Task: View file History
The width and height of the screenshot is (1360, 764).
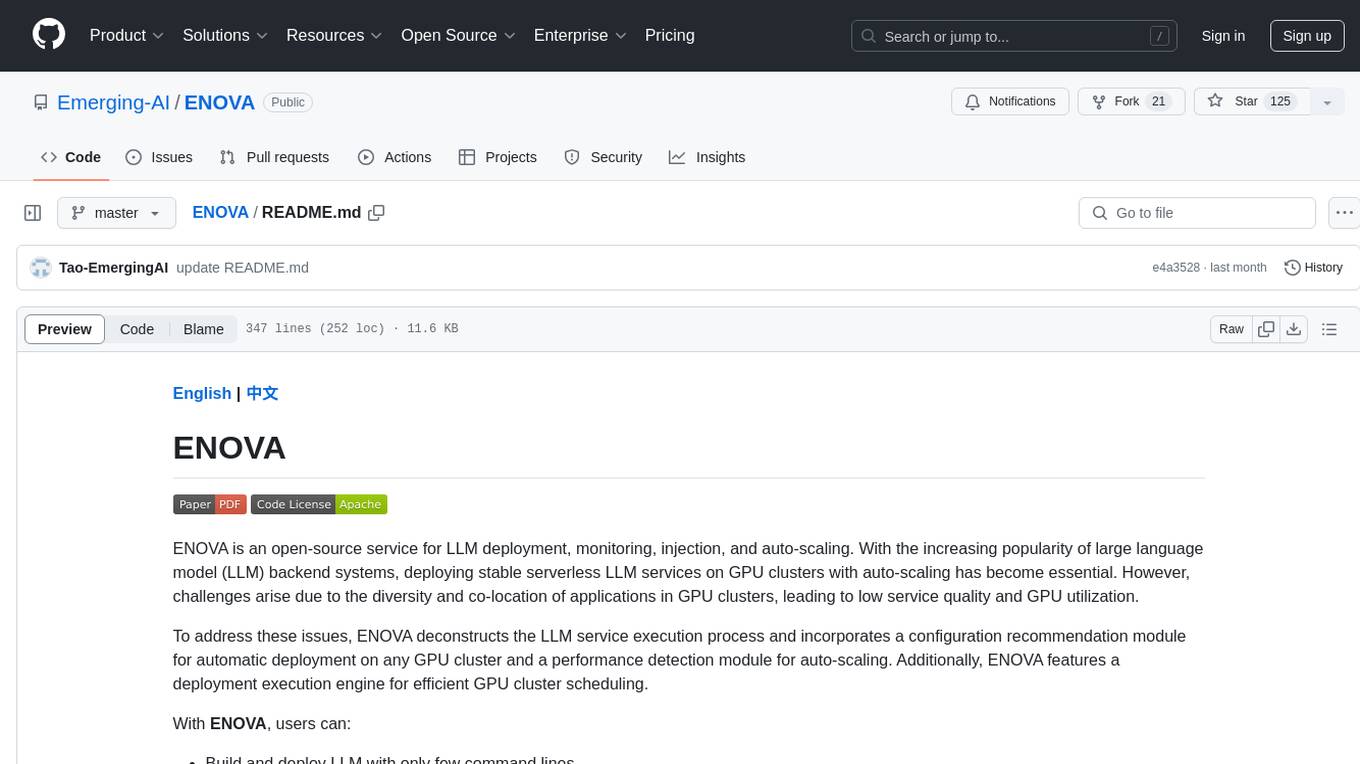Action: [x=1313, y=268]
